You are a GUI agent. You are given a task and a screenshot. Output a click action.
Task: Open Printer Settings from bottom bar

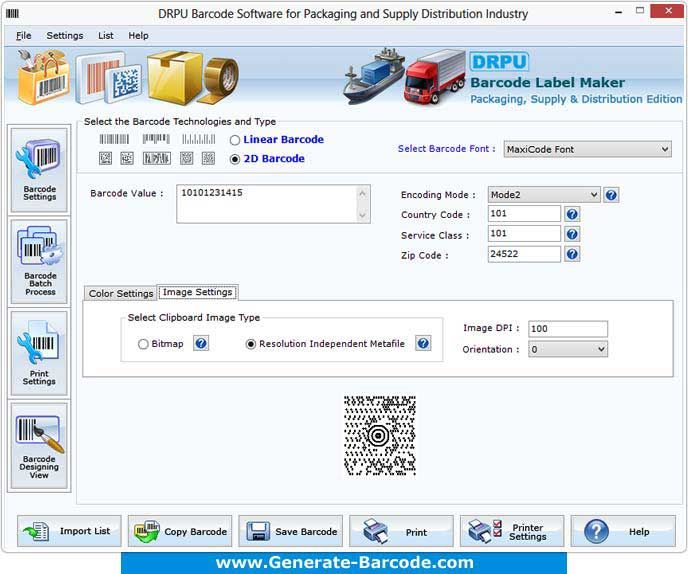512,531
